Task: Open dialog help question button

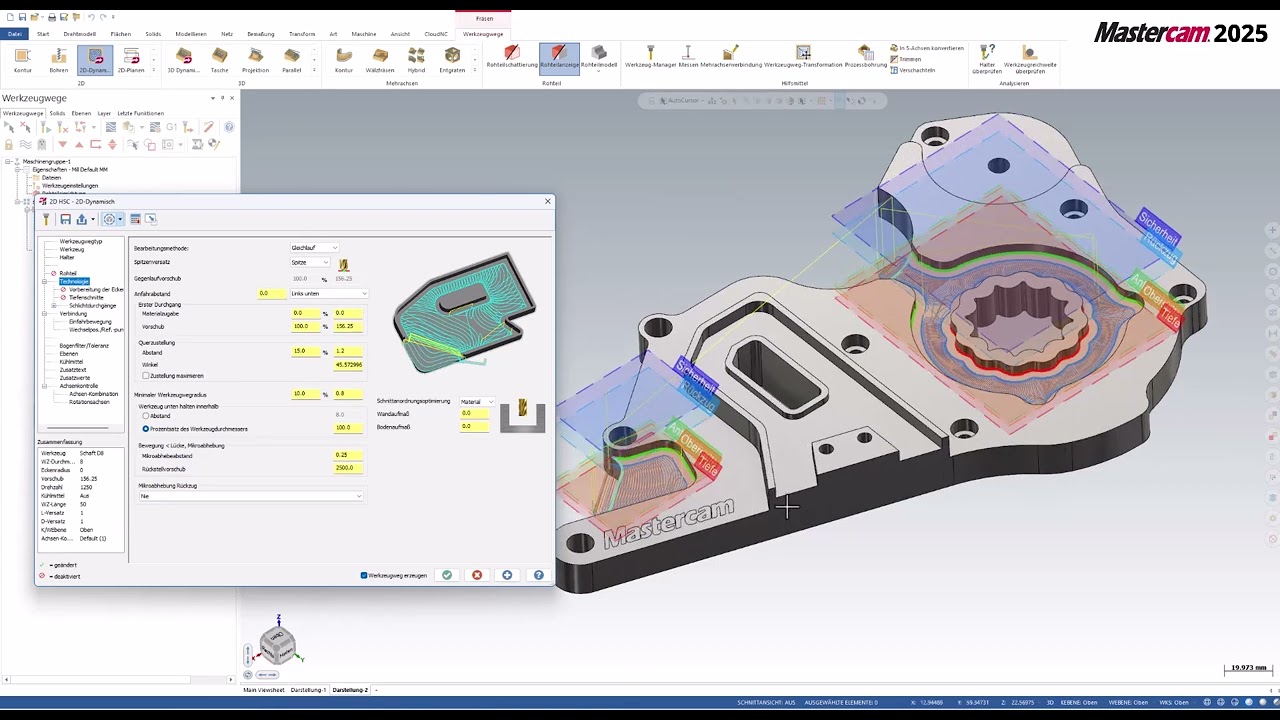Action: pos(539,575)
